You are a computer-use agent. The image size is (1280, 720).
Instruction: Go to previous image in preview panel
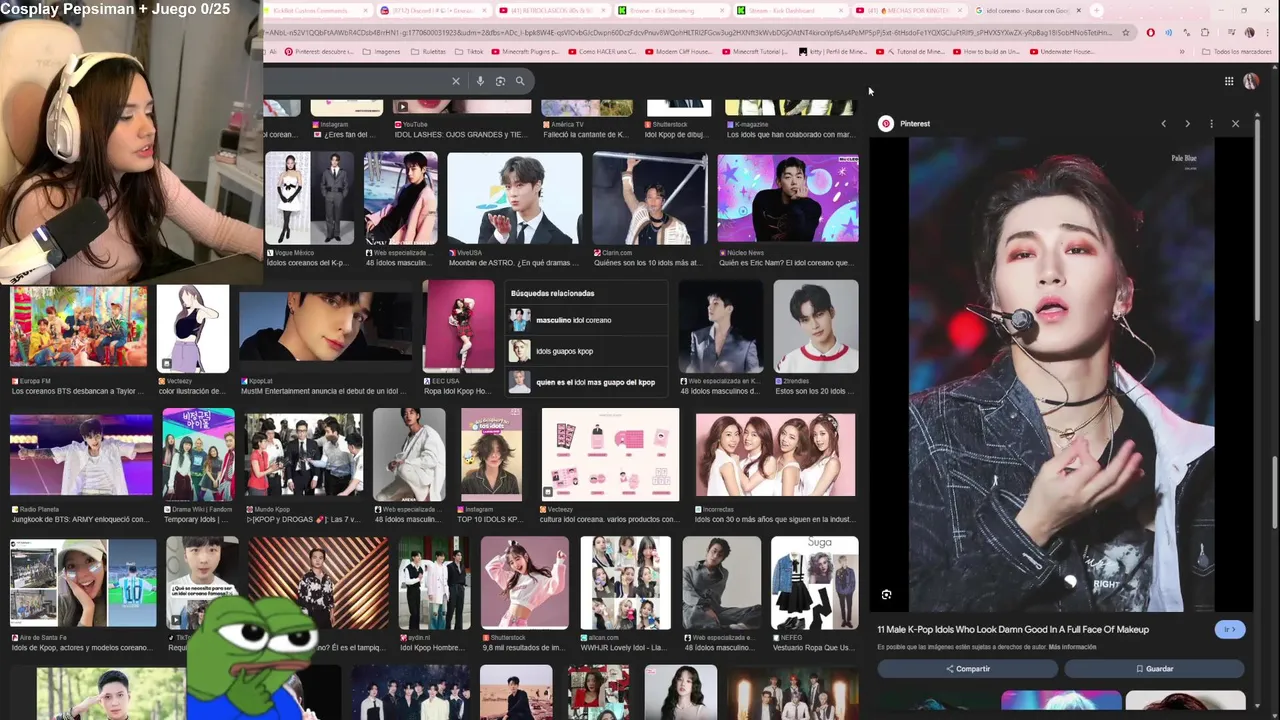(x=1163, y=124)
